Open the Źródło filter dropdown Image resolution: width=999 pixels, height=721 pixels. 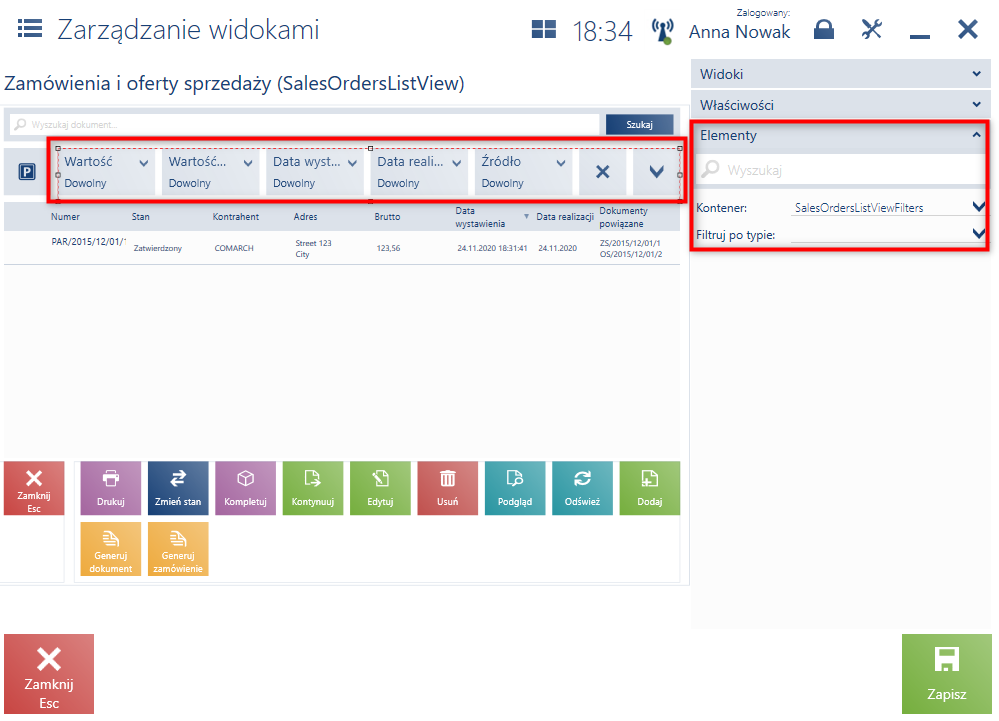tap(523, 172)
